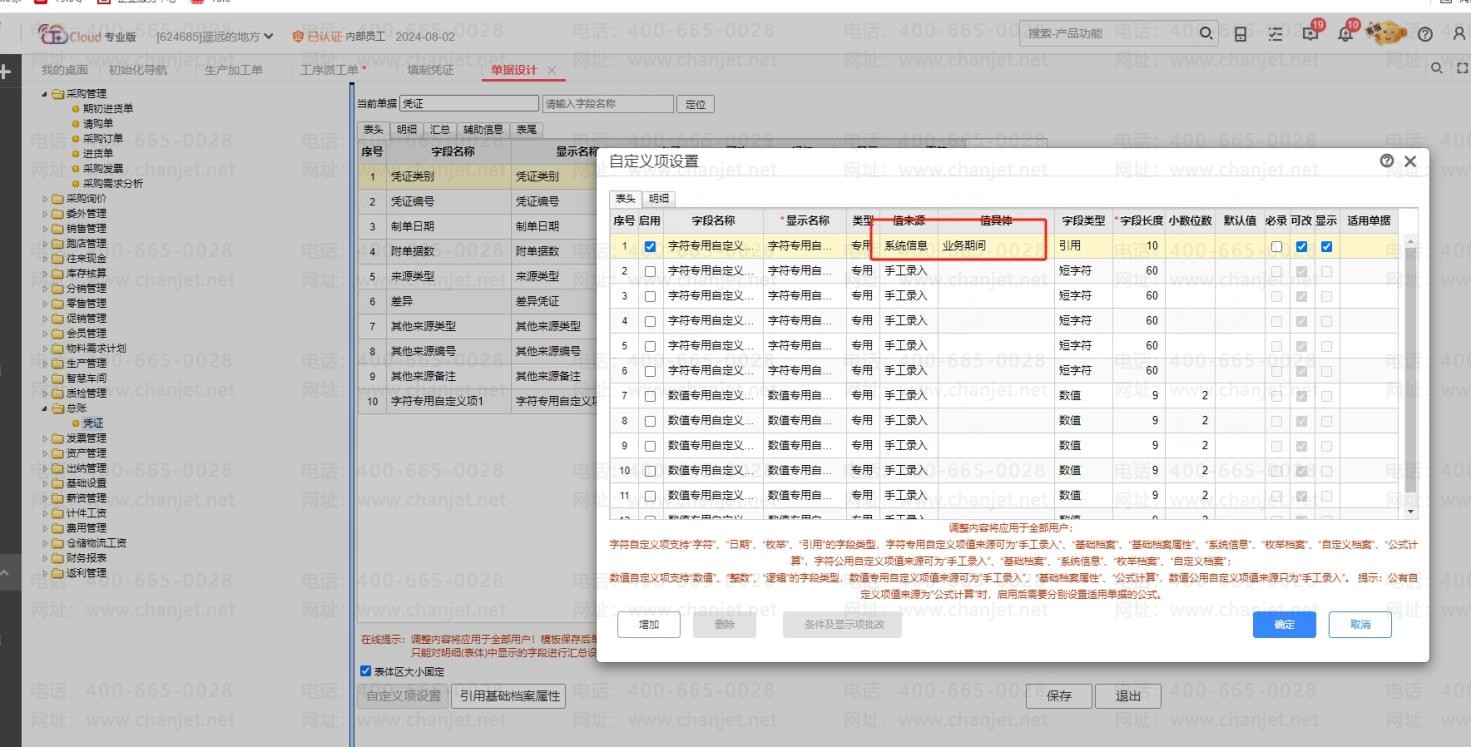Open the message icon with badge 19

click(x=1312, y=35)
